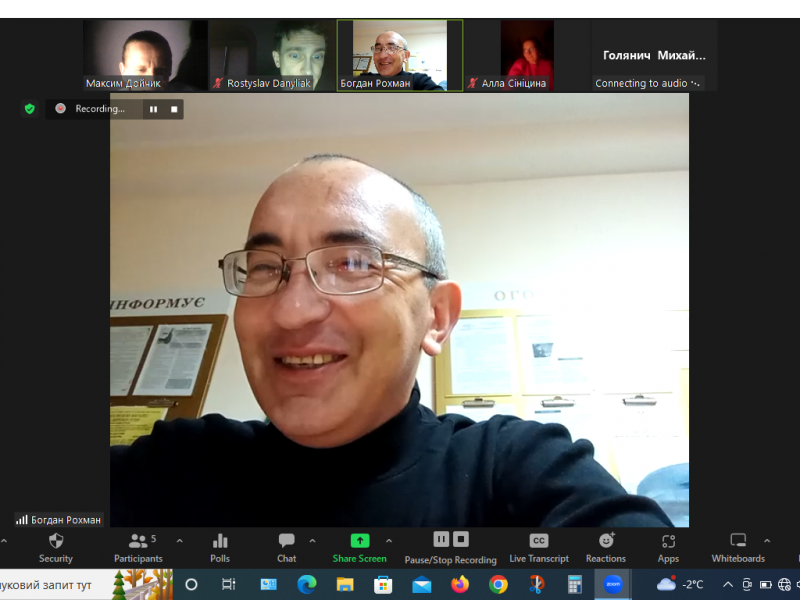Expand the Participants options arrow
The width and height of the screenshot is (800, 600).
(179, 541)
